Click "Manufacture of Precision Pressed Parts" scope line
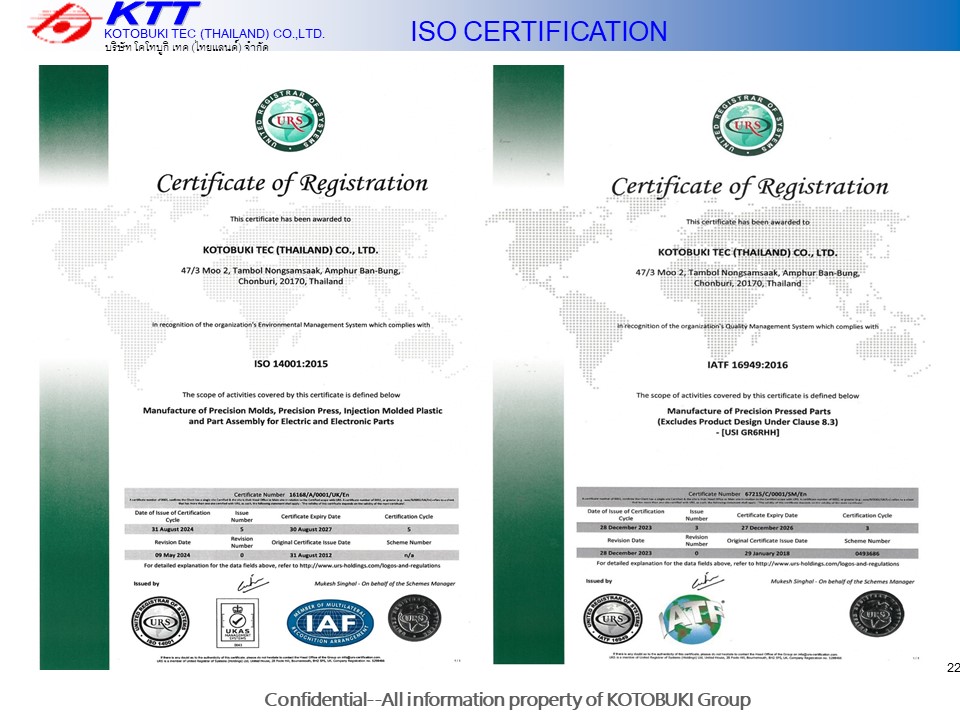960x720 pixels. click(x=749, y=411)
